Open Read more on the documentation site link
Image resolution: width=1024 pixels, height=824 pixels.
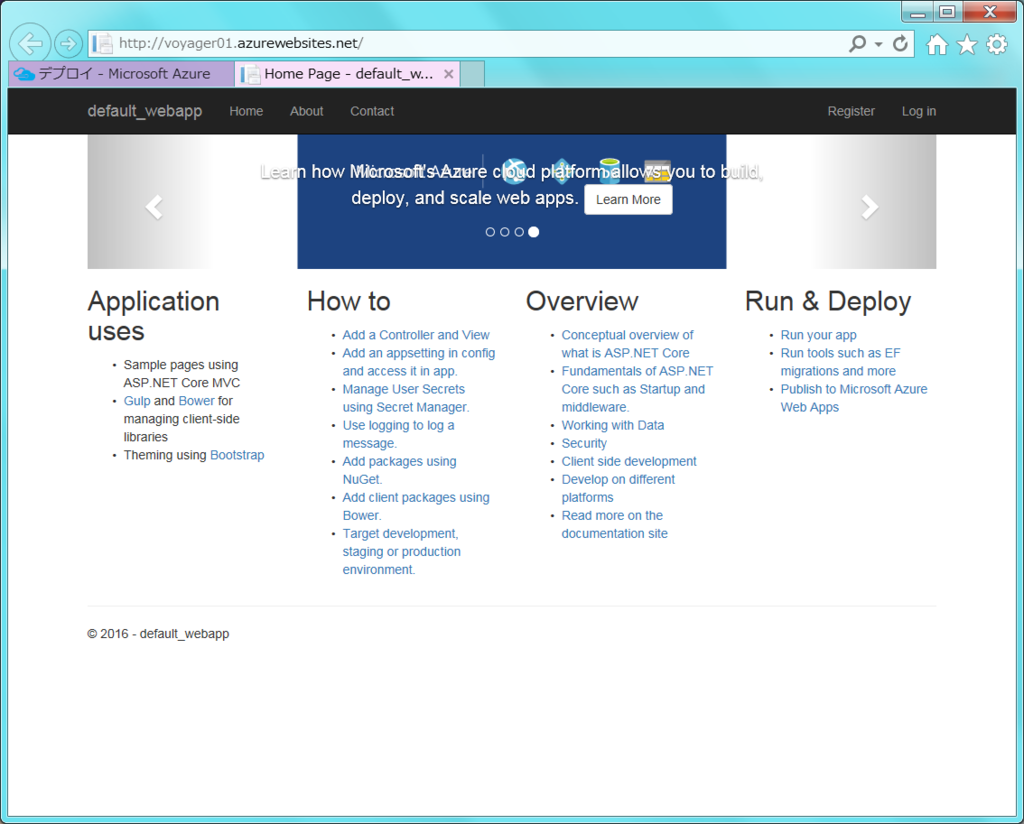[x=615, y=524]
